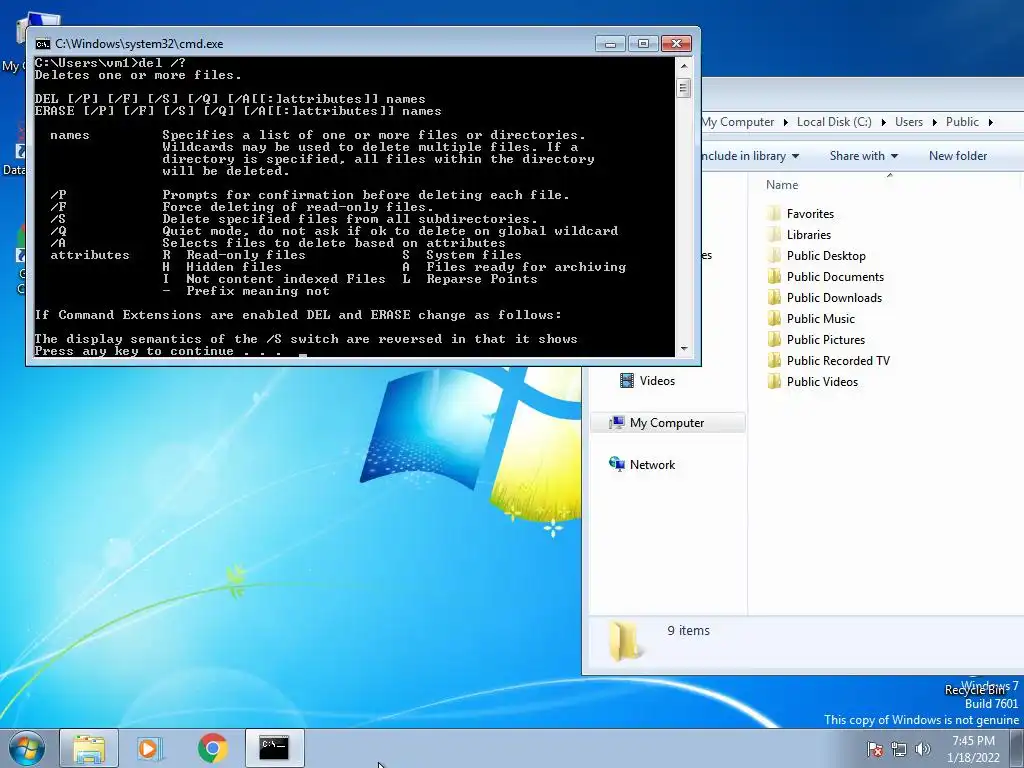Viewport: 1024px width, 768px height.
Task: Select the cmd.exe taskbar button
Action: [x=274, y=748]
